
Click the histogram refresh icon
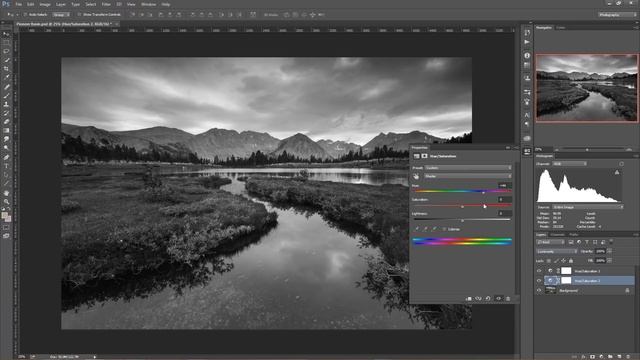(x=621, y=164)
